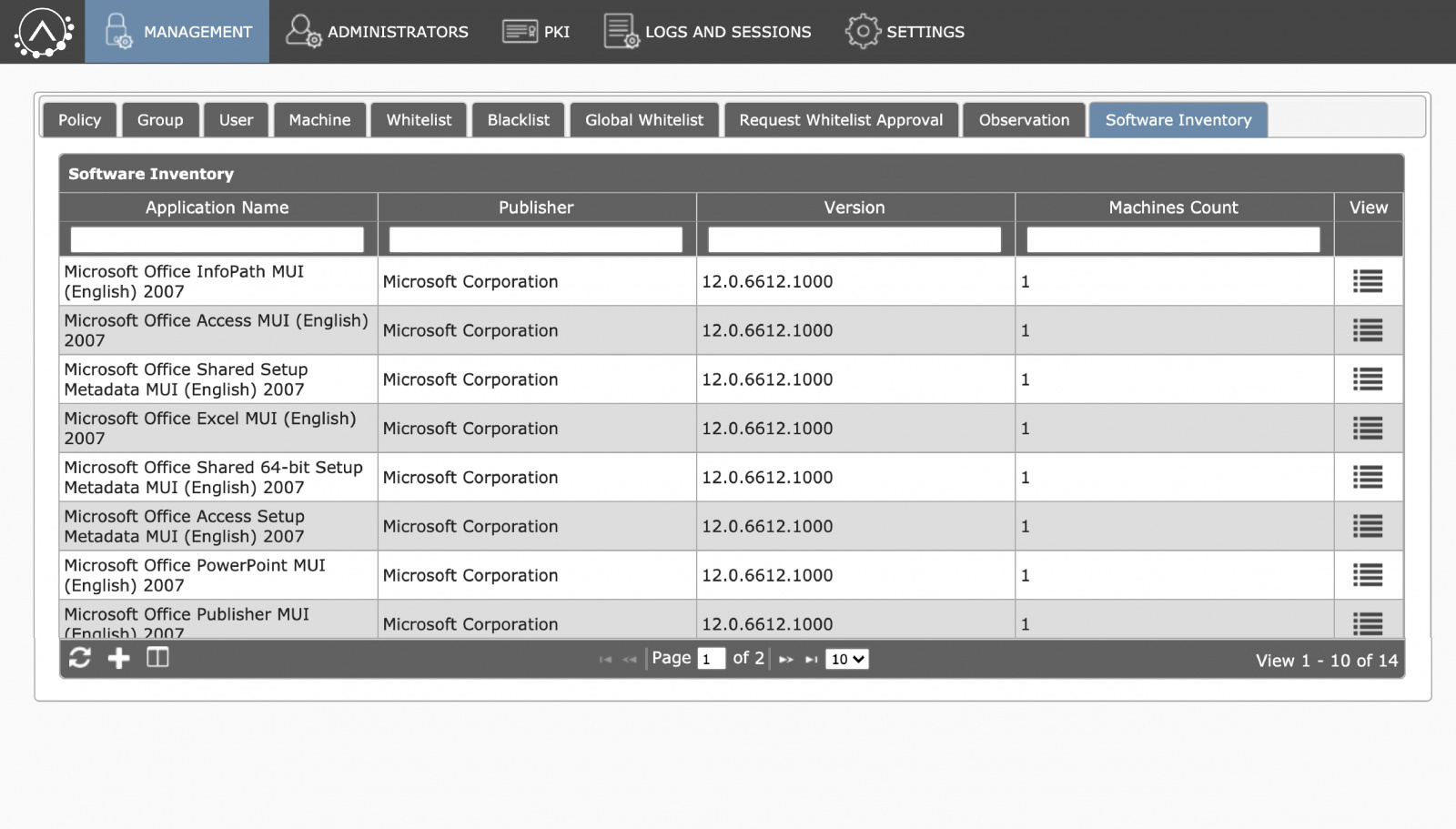Click Publisher cell in InfoPath MUI row
1456x829 pixels.
pos(537,281)
